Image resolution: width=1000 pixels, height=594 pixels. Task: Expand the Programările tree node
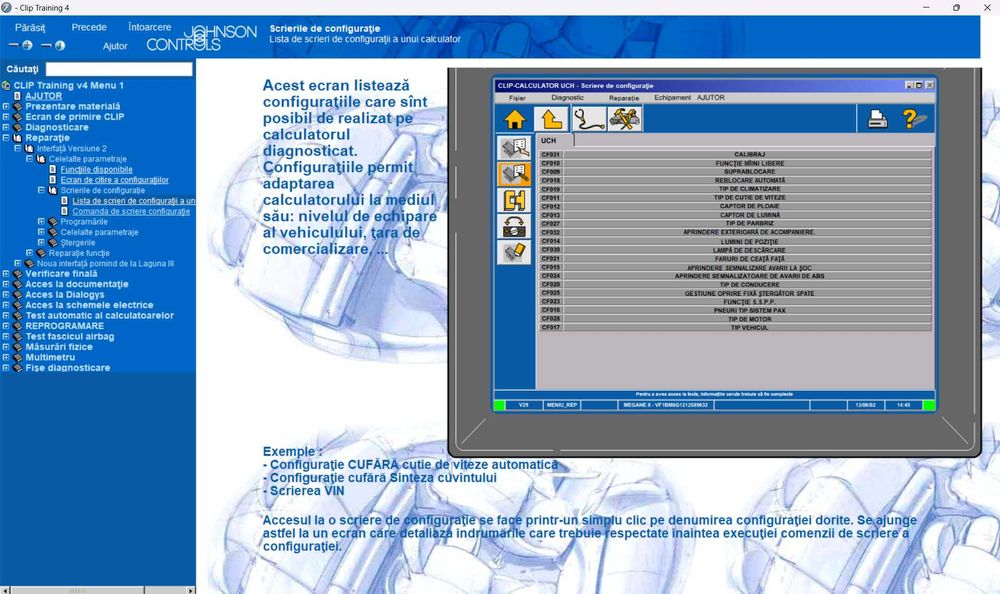(41, 221)
